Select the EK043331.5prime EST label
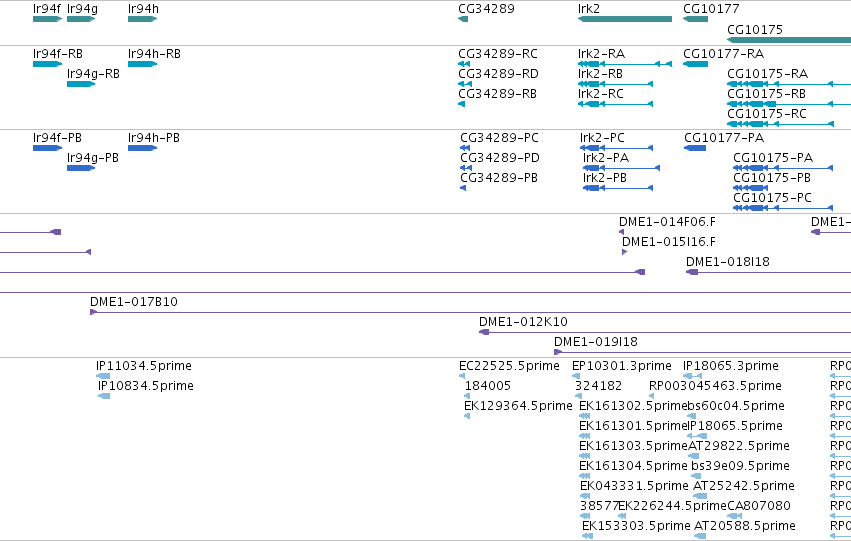Viewport: 851px width, 541px height. (x=634, y=487)
